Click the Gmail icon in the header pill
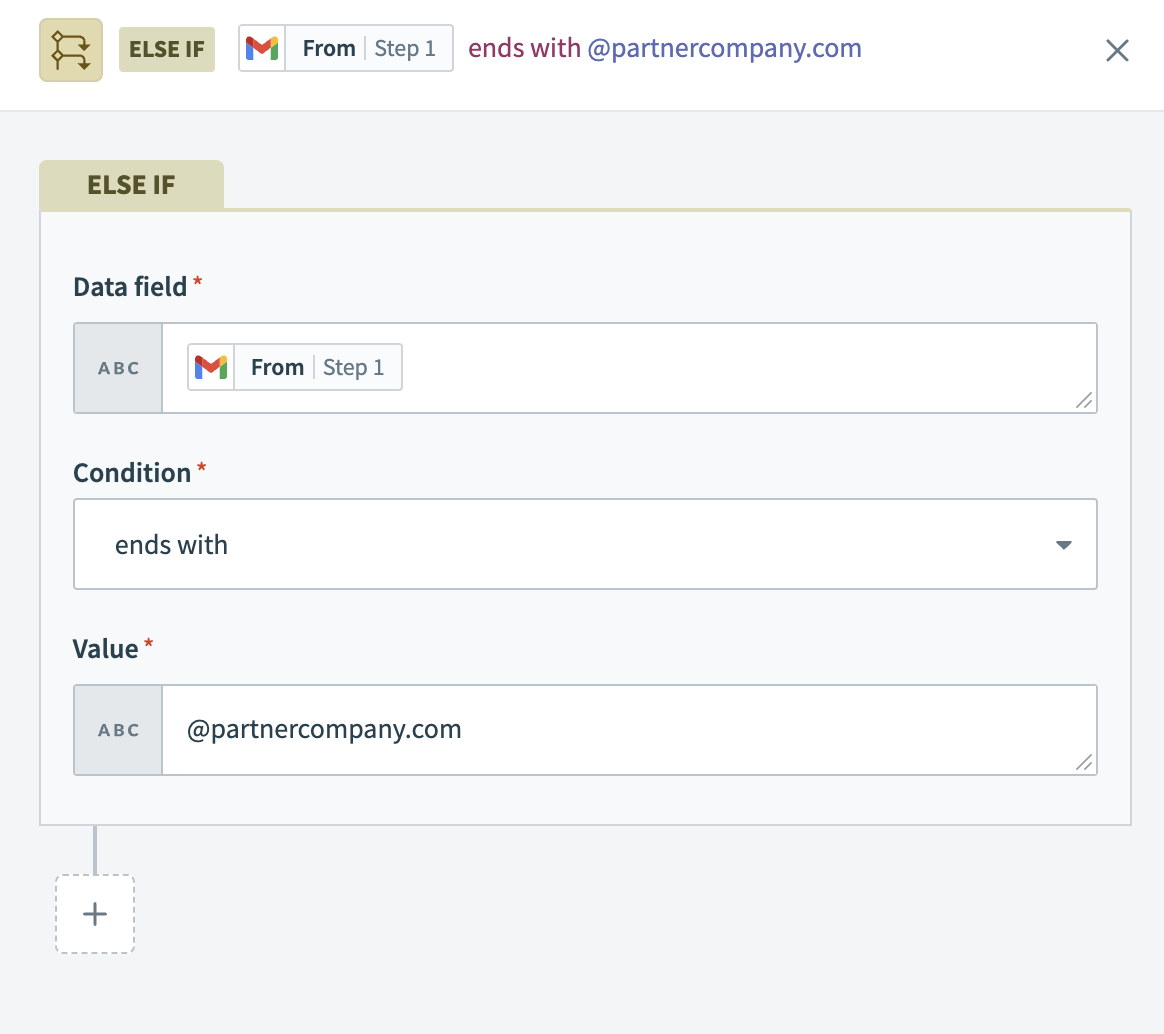 262,47
